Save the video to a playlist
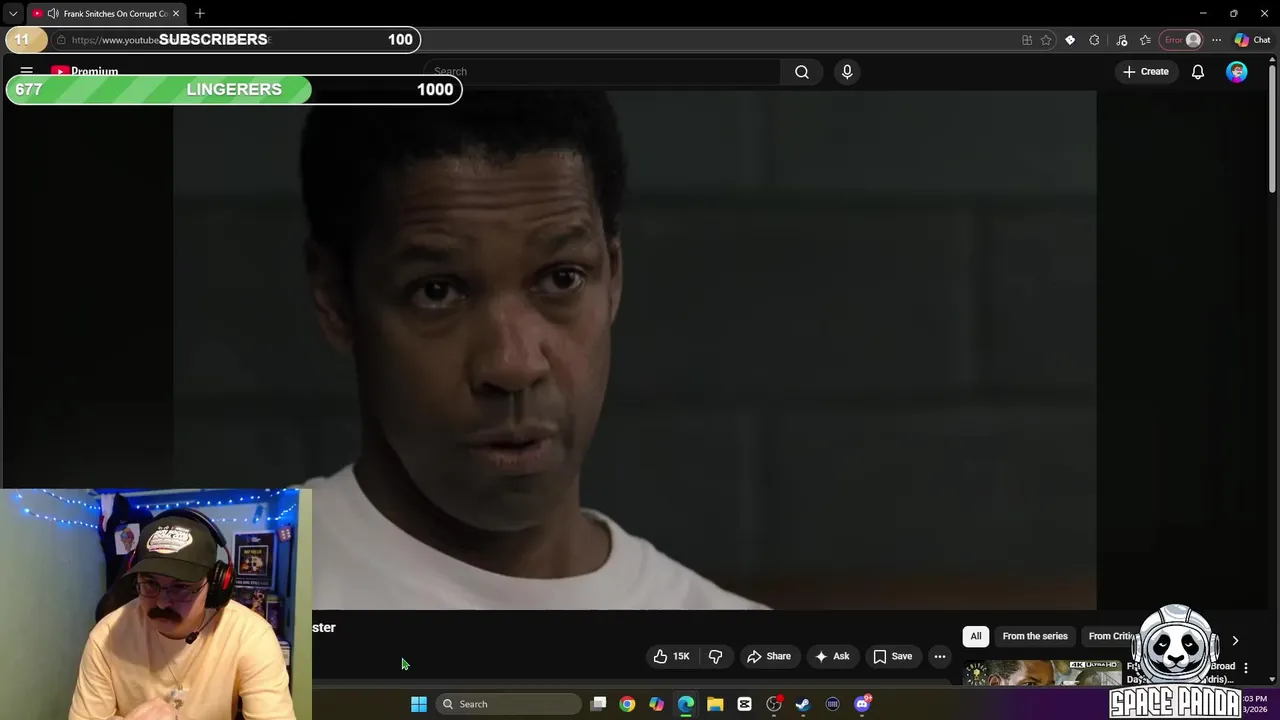1280x720 pixels. 893,656
